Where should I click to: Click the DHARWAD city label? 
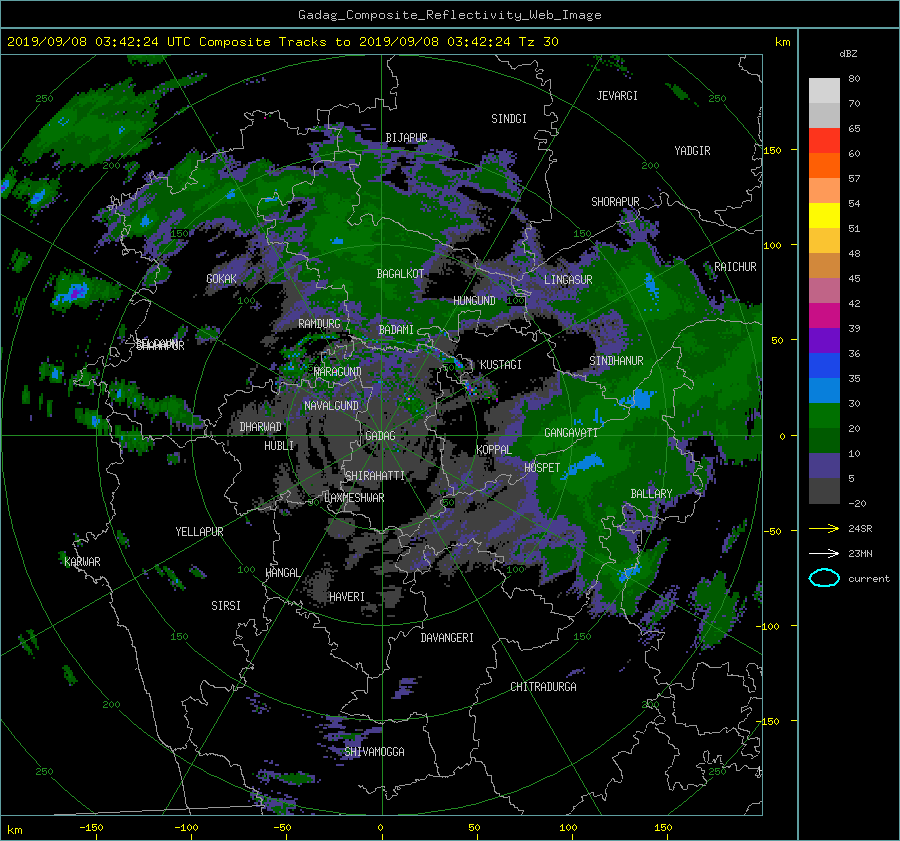tap(260, 427)
